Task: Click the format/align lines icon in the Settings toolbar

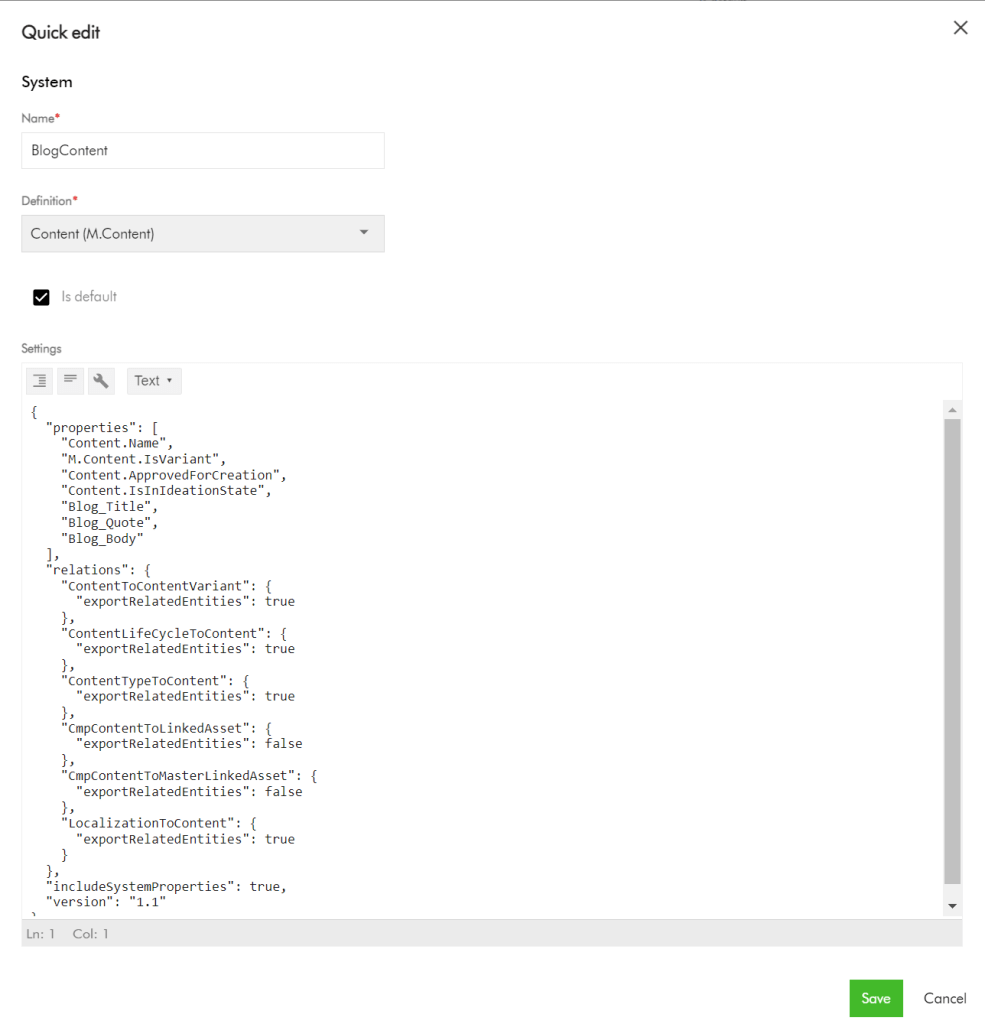Action: coord(69,380)
